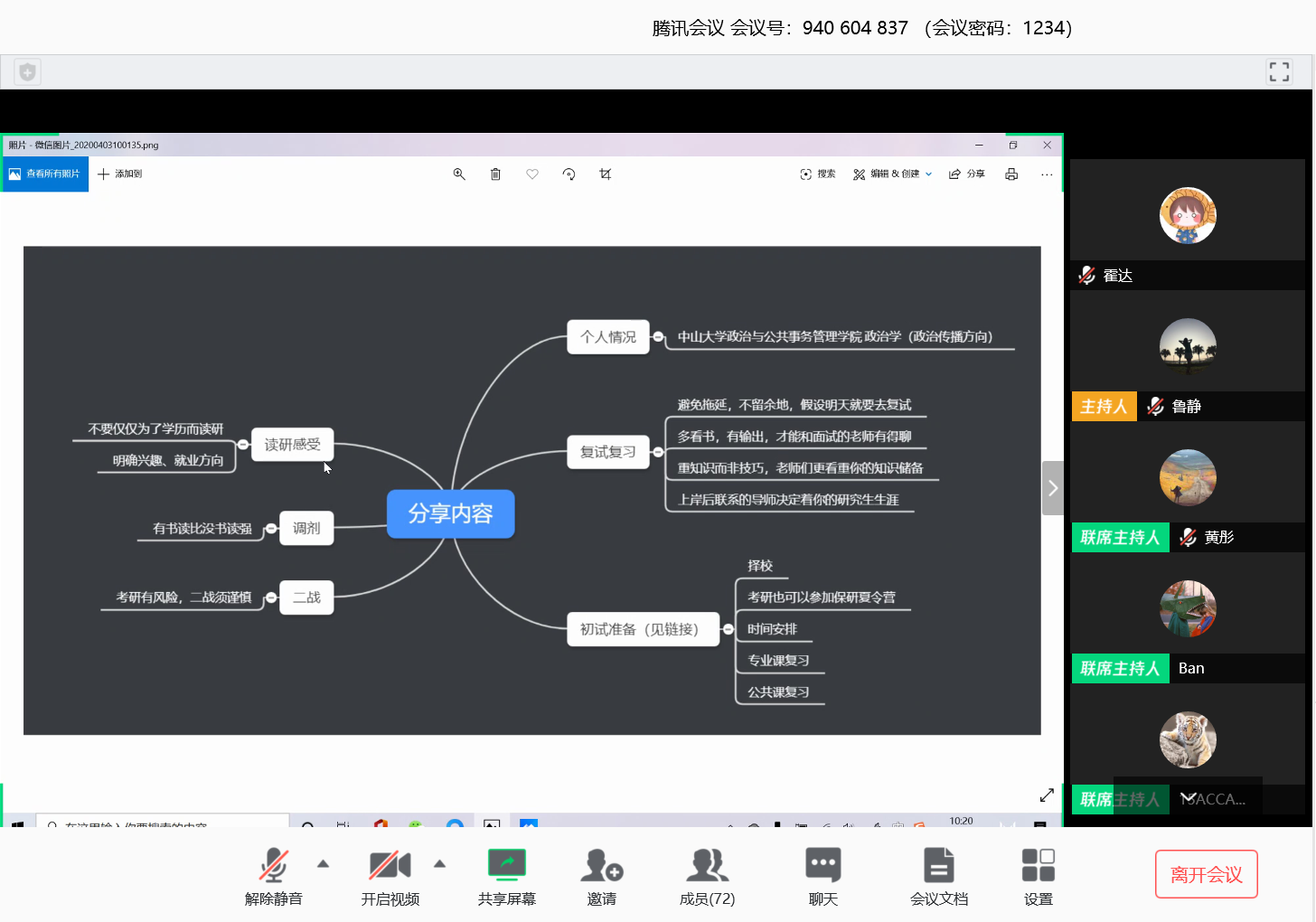Screen dimensions: 1316x922
Task: Enter fullscreen mode with top-right icon
Action: (x=1279, y=71)
